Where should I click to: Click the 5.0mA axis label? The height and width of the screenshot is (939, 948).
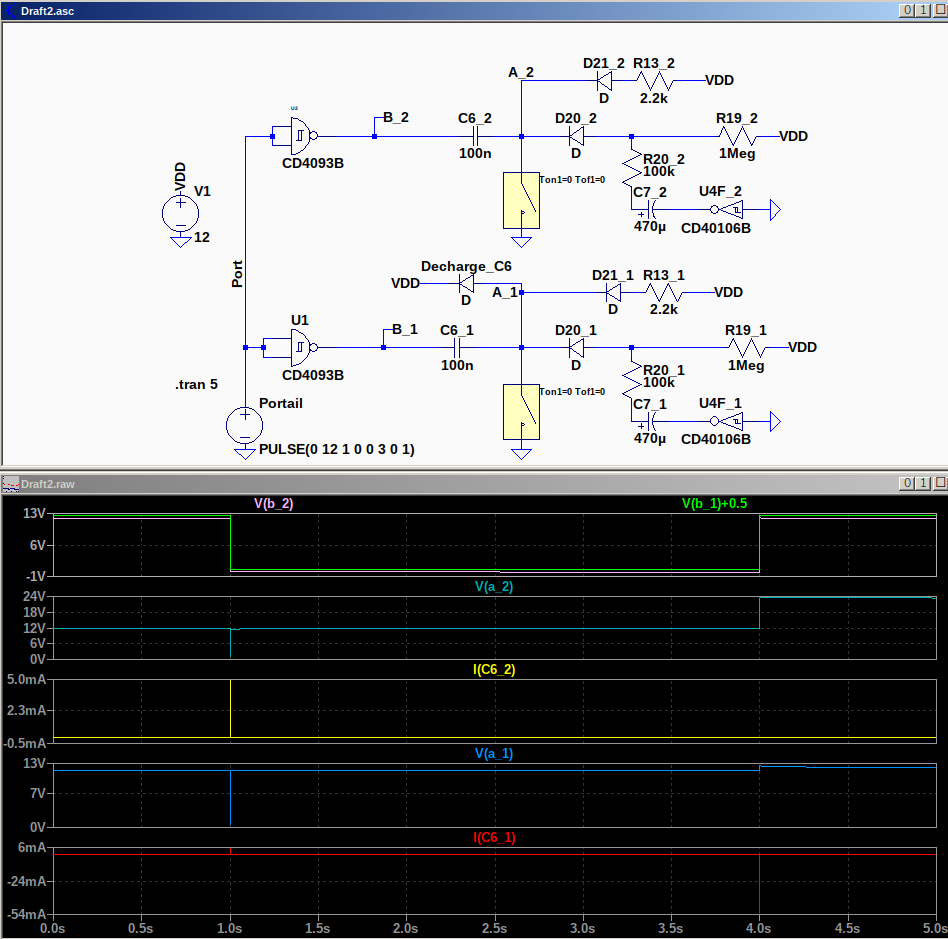pyautogui.click(x=27, y=680)
